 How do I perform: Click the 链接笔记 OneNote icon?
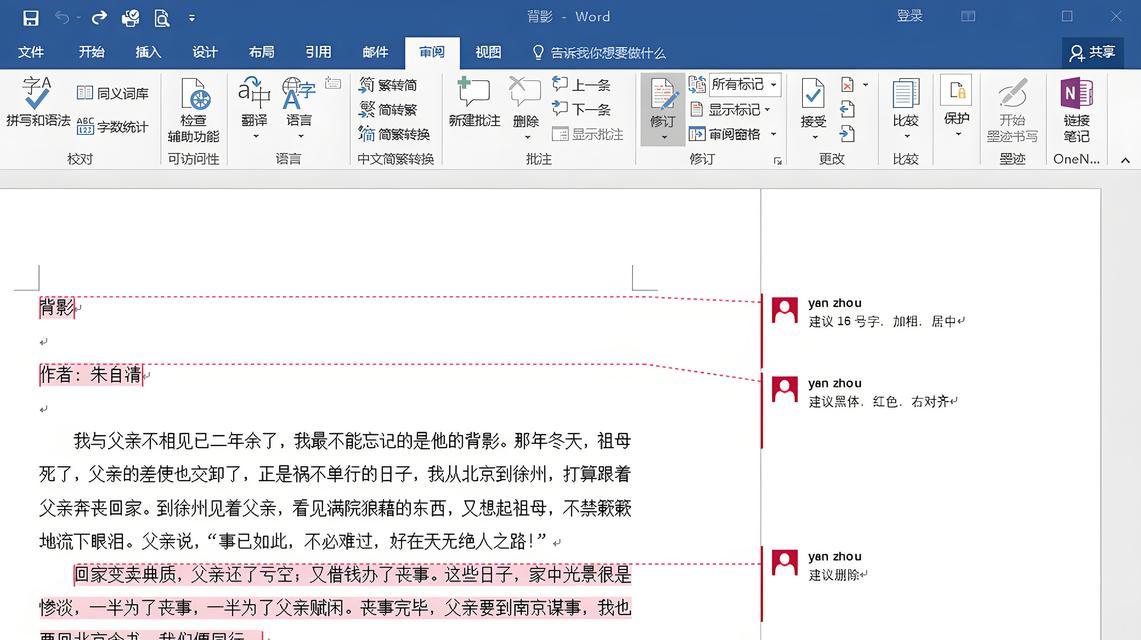pos(1077,93)
